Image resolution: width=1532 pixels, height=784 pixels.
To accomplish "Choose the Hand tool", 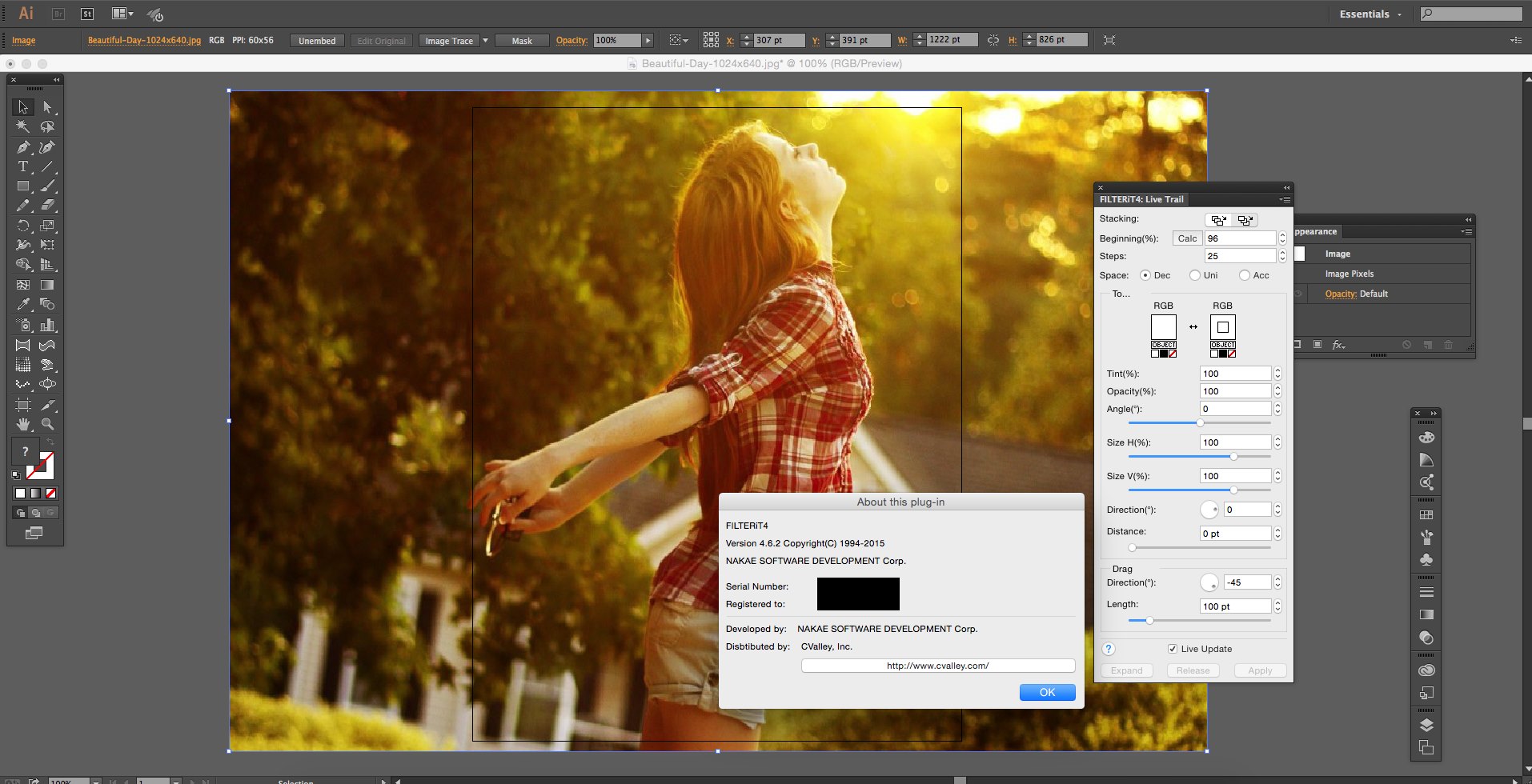I will [22, 424].
